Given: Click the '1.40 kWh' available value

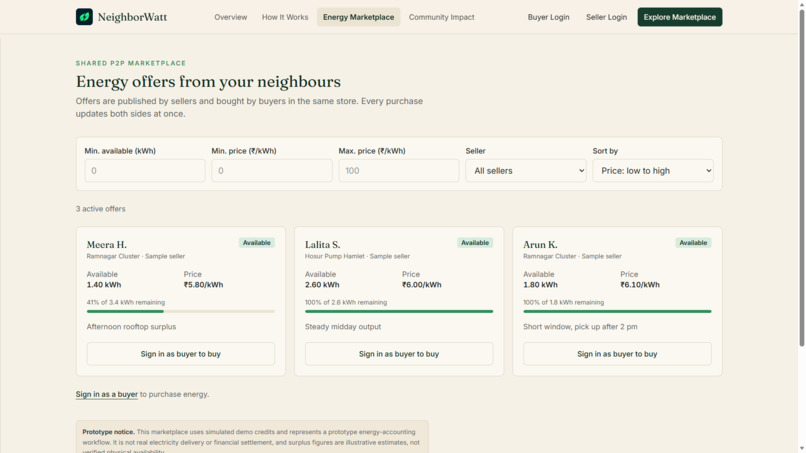Looking at the screenshot, I should click(104, 285).
